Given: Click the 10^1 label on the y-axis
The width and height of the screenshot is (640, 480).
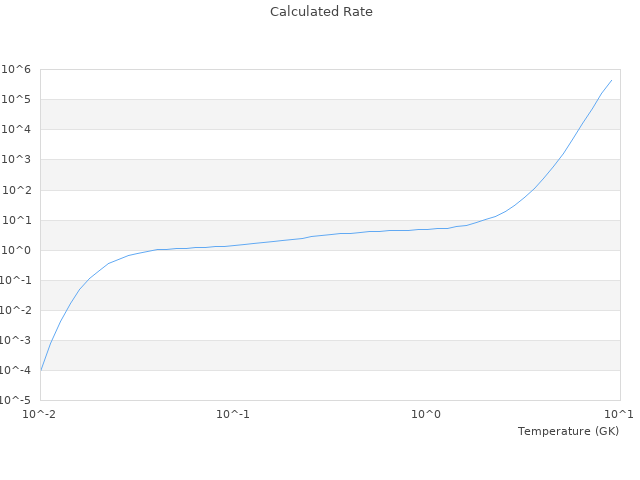Looking at the screenshot, I should 17,220.
